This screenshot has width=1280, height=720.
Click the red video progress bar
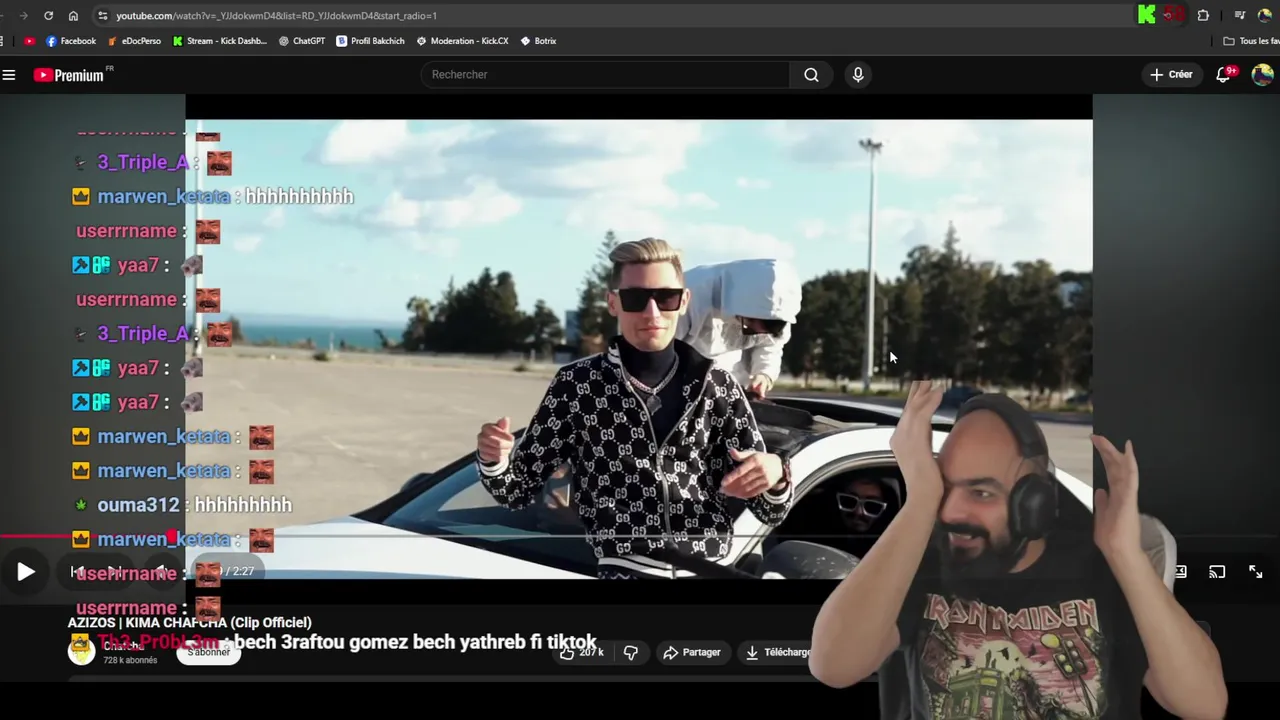point(88,537)
